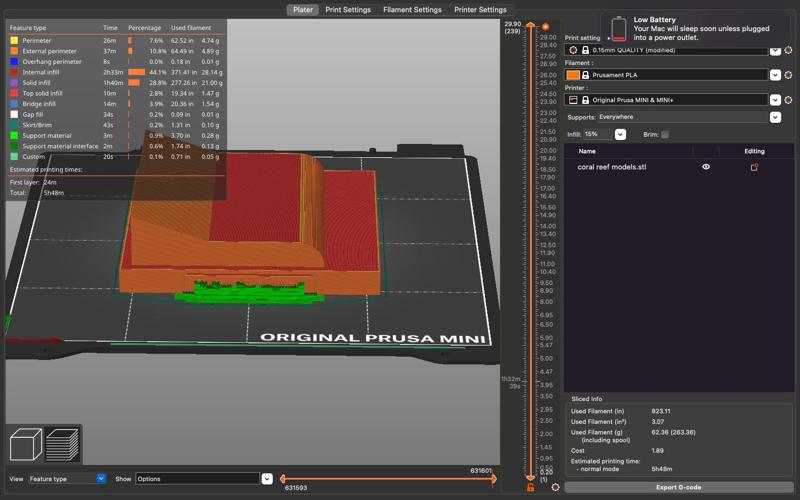Enable the Brim checkbox
Image resolution: width=800 pixels, height=500 pixels.
point(665,135)
